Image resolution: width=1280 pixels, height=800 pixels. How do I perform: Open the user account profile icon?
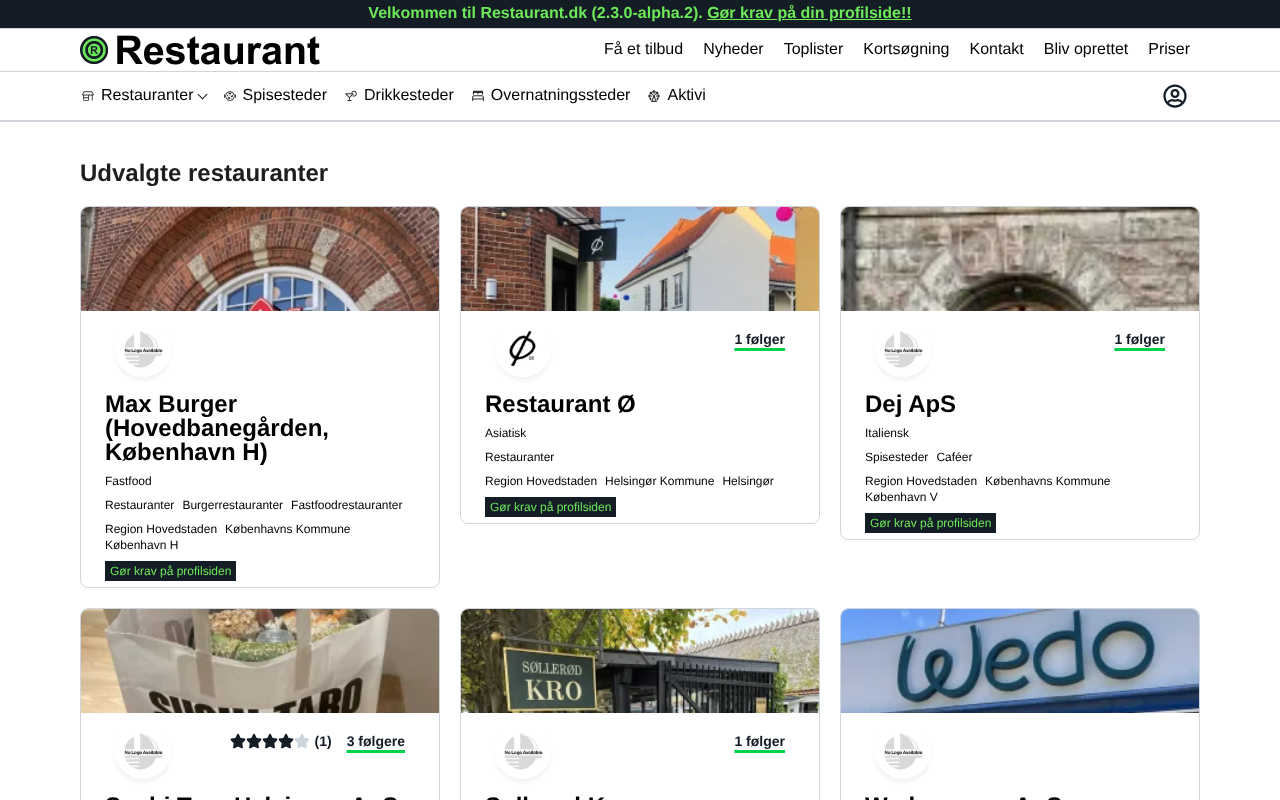click(x=1174, y=96)
